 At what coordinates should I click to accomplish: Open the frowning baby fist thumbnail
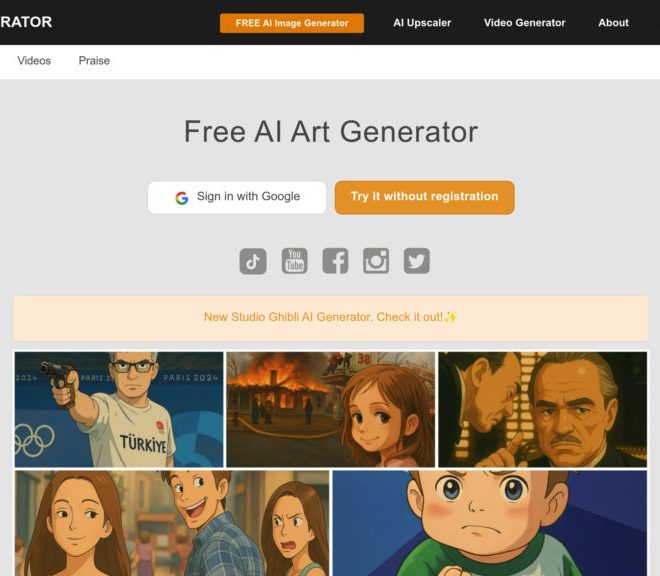[490, 523]
